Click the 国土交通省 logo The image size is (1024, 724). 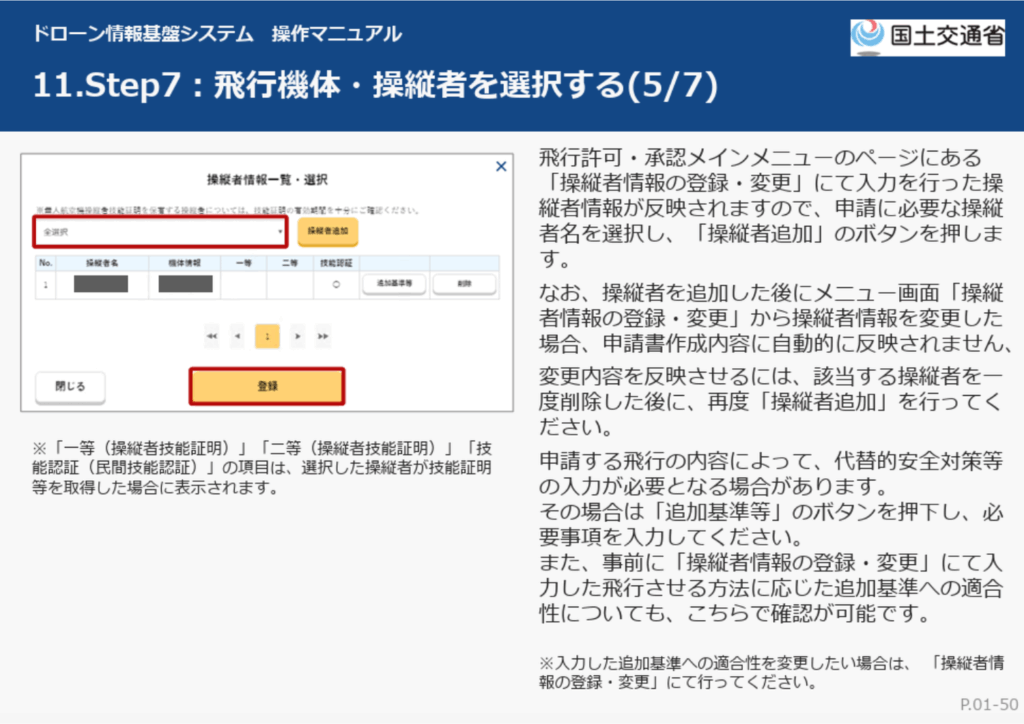coord(927,37)
